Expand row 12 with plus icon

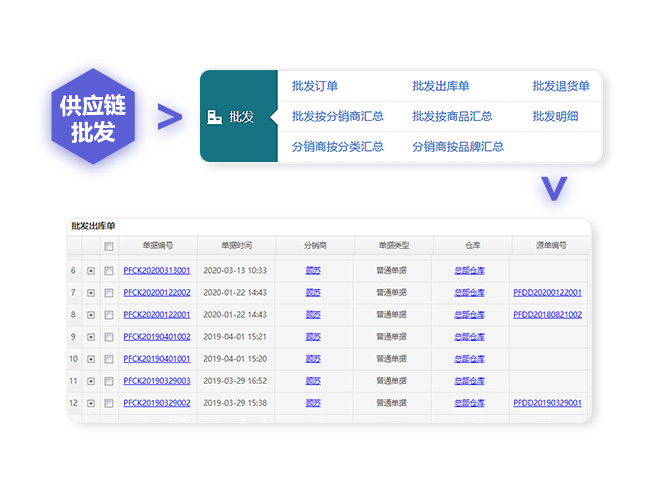pyautogui.click(x=91, y=403)
